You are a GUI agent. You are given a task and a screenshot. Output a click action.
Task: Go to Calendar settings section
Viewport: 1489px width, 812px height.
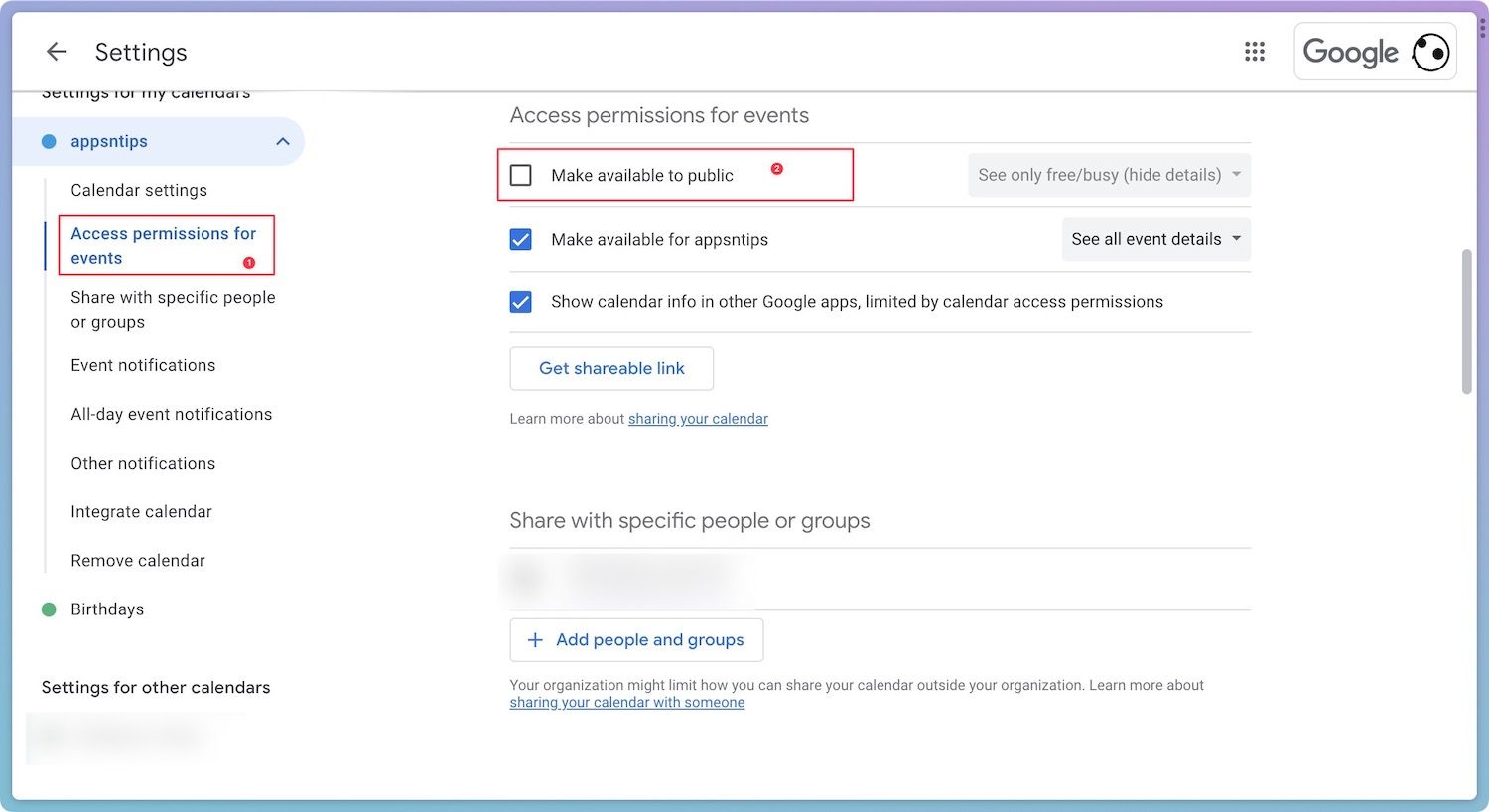coord(139,190)
